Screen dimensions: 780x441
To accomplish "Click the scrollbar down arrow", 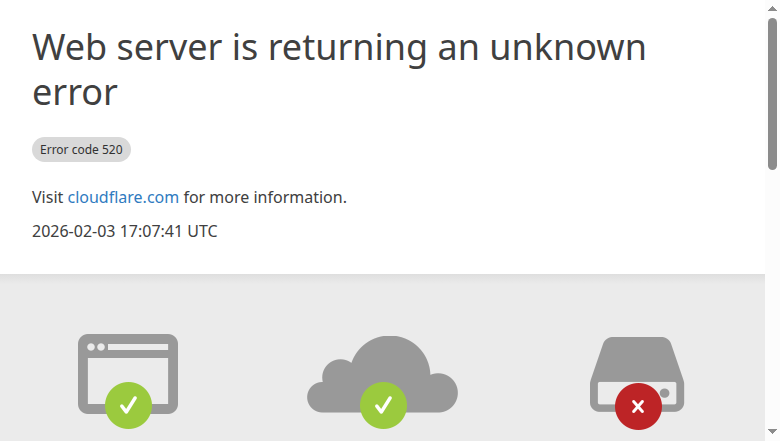I will [773, 432].
